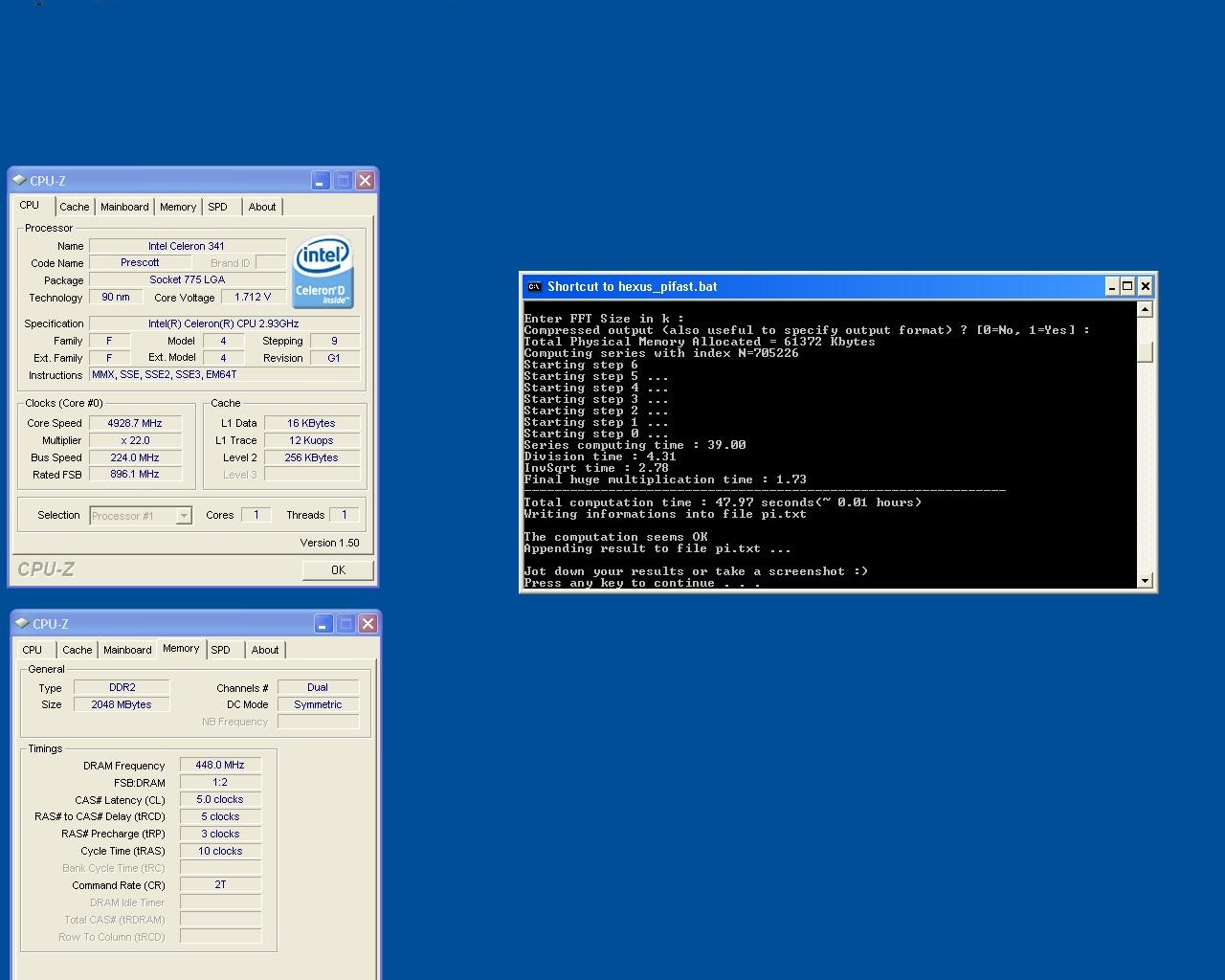Click the Version 1.50 label in CPU-Z
Image resolution: width=1225 pixels, height=980 pixels.
[x=329, y=543]
